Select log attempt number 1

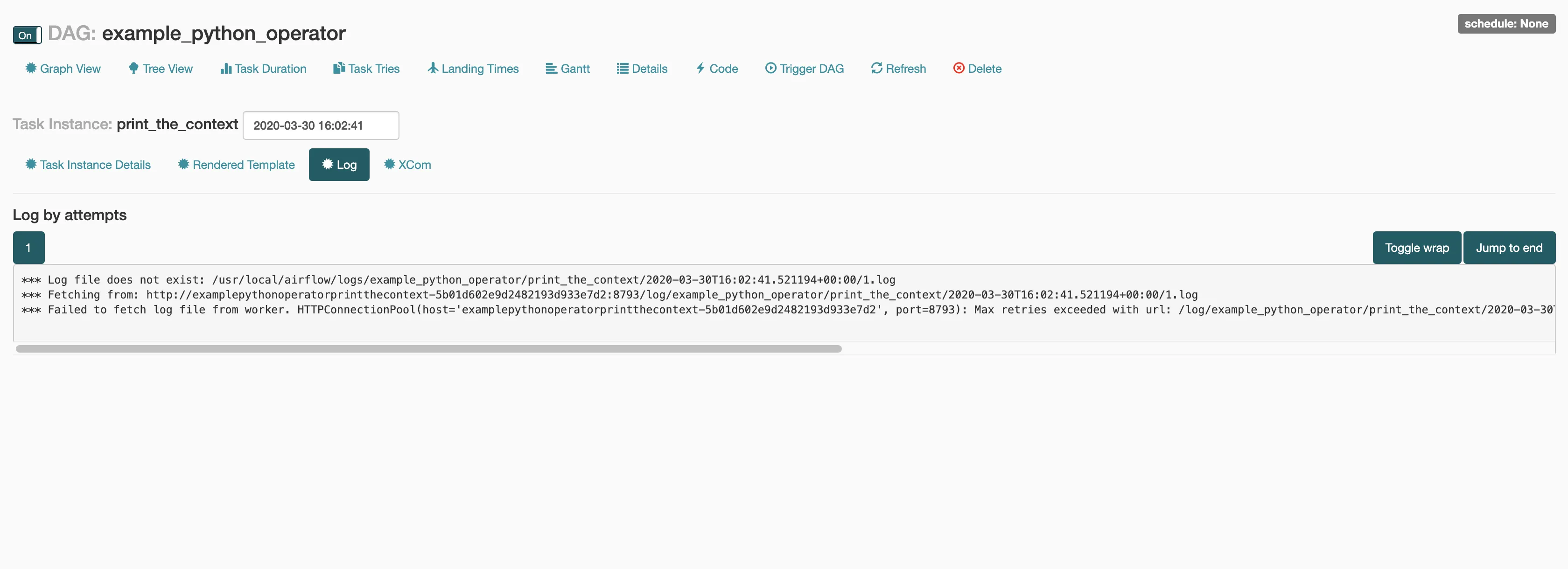tap(28, 248)
